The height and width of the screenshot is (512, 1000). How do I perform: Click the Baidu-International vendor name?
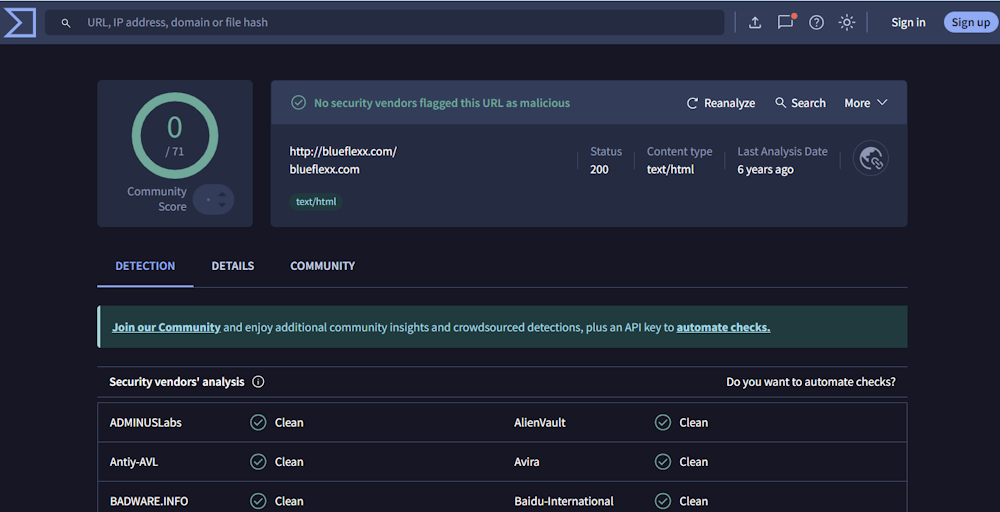coord(564,501)
